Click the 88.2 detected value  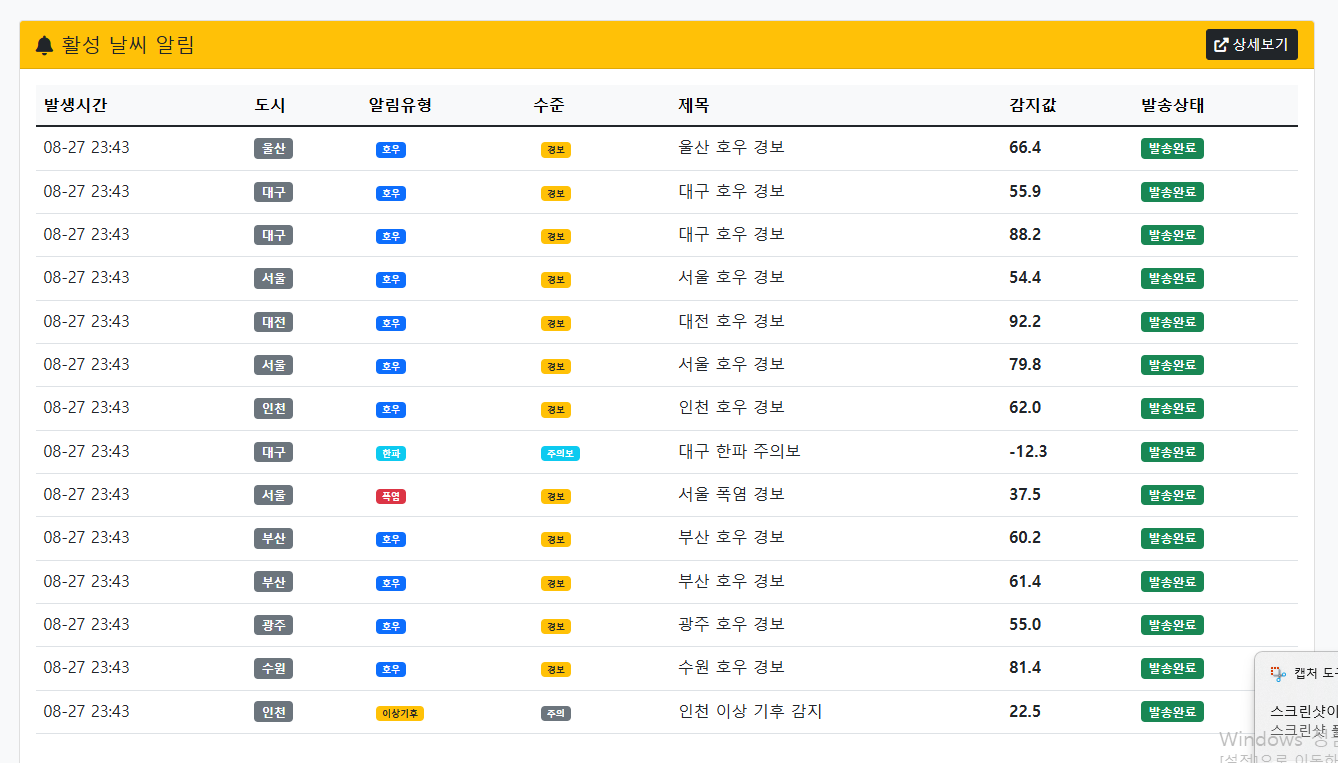[1025, 234]
